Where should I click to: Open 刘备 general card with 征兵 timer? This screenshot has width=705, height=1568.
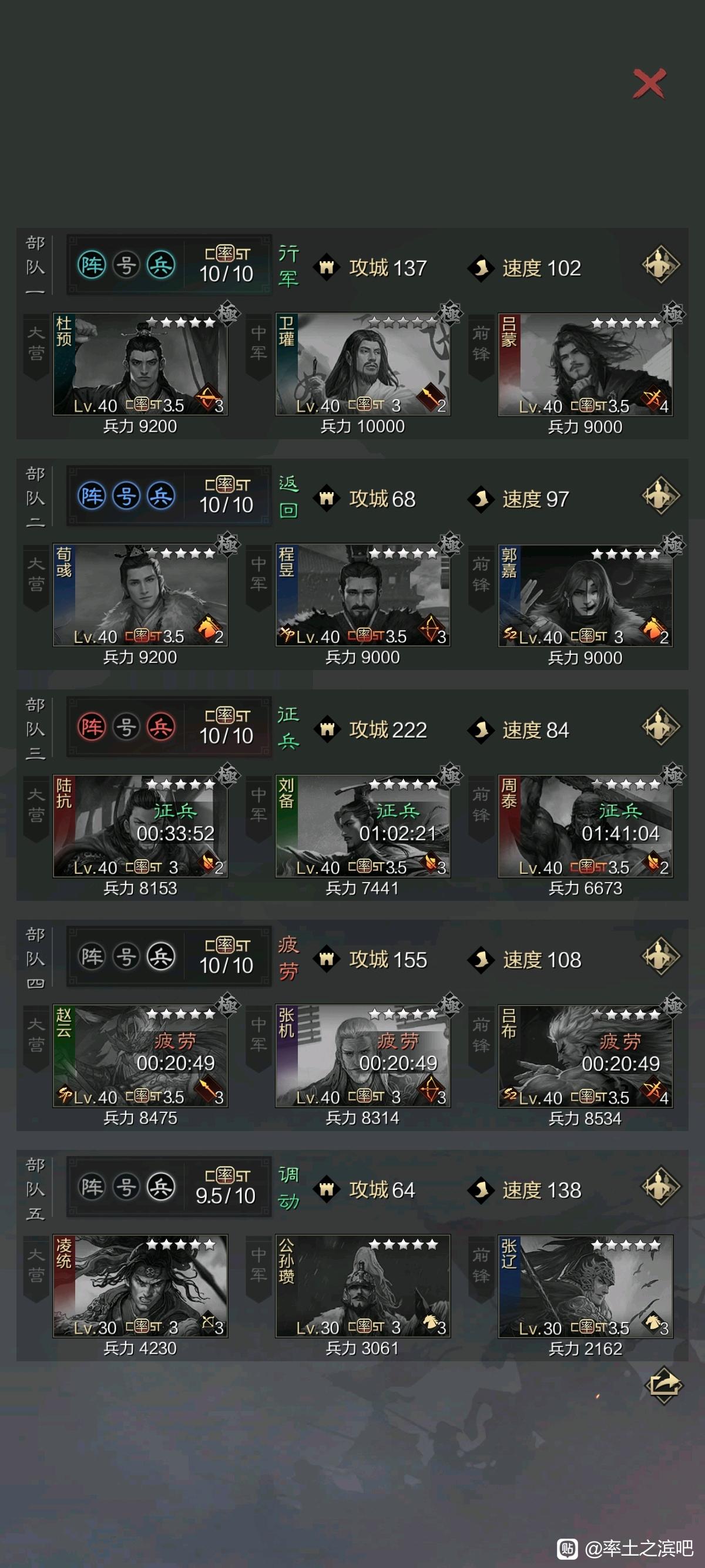click(x=363, y=825)
